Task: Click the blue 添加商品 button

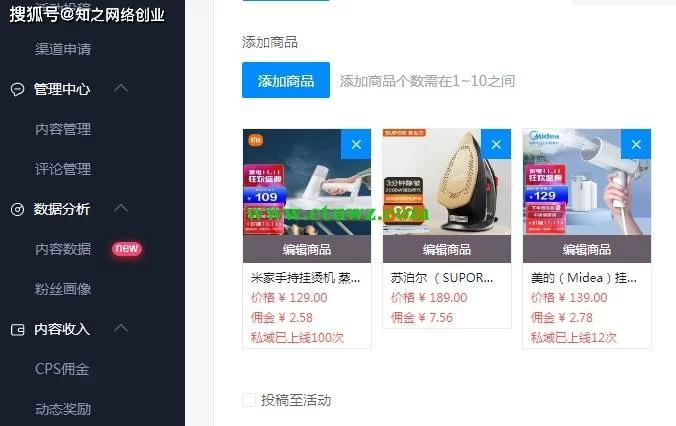Action: coord(286,80)
